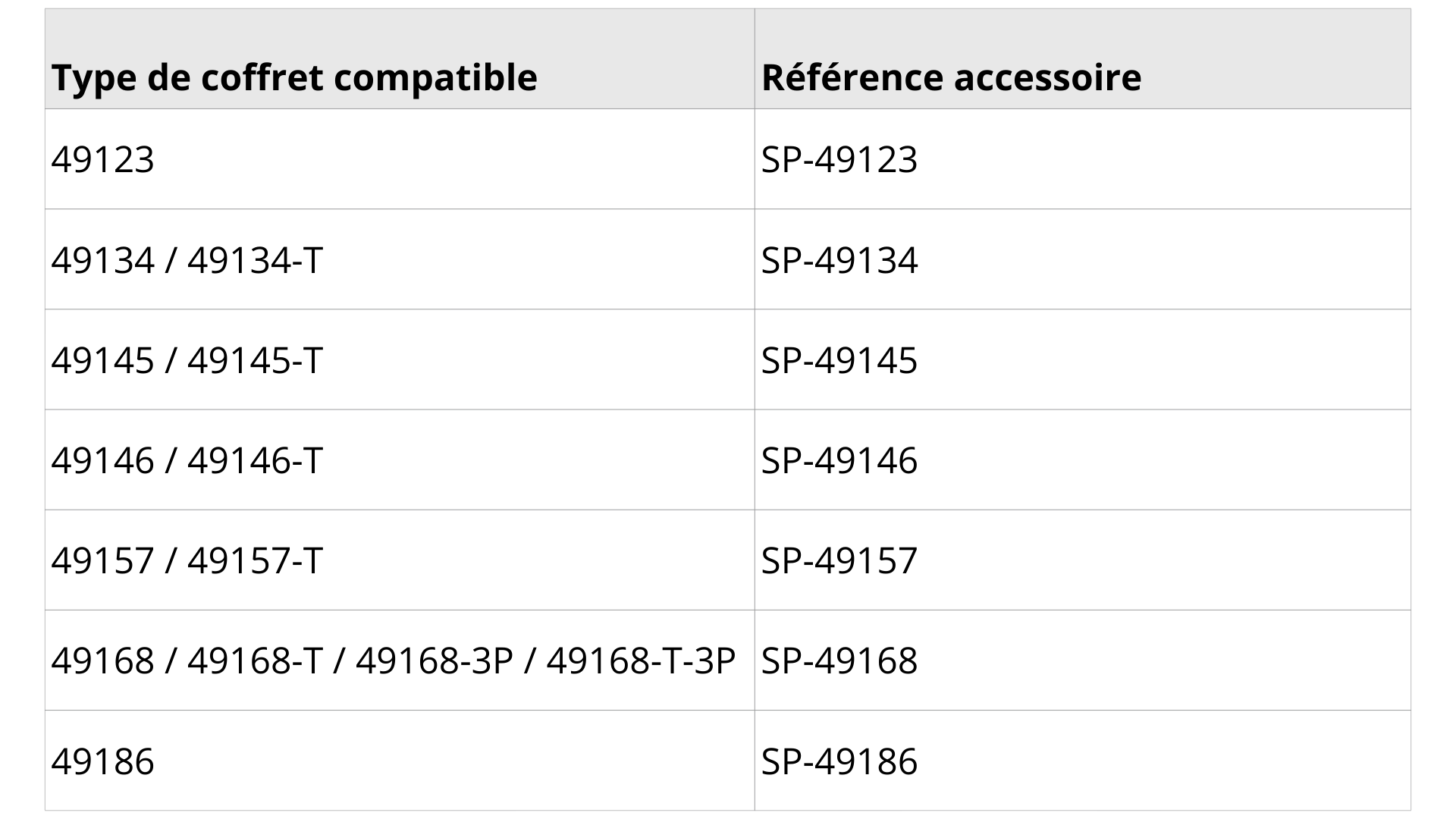Screen dimensions: 1456x819
Task: Click the '49157 / 49157-T' cell
Action: point(400,560)
